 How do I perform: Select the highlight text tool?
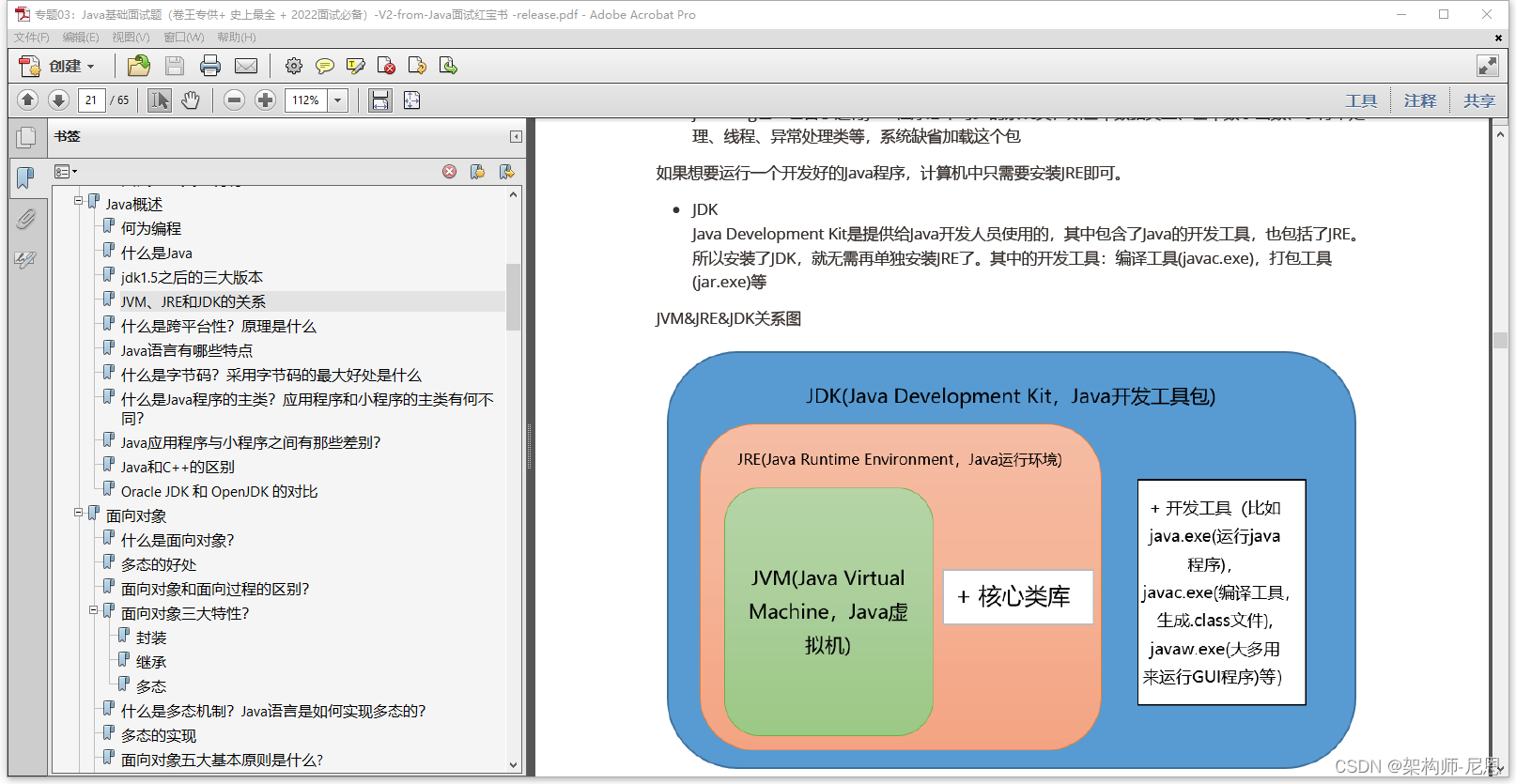pos(355,66)
